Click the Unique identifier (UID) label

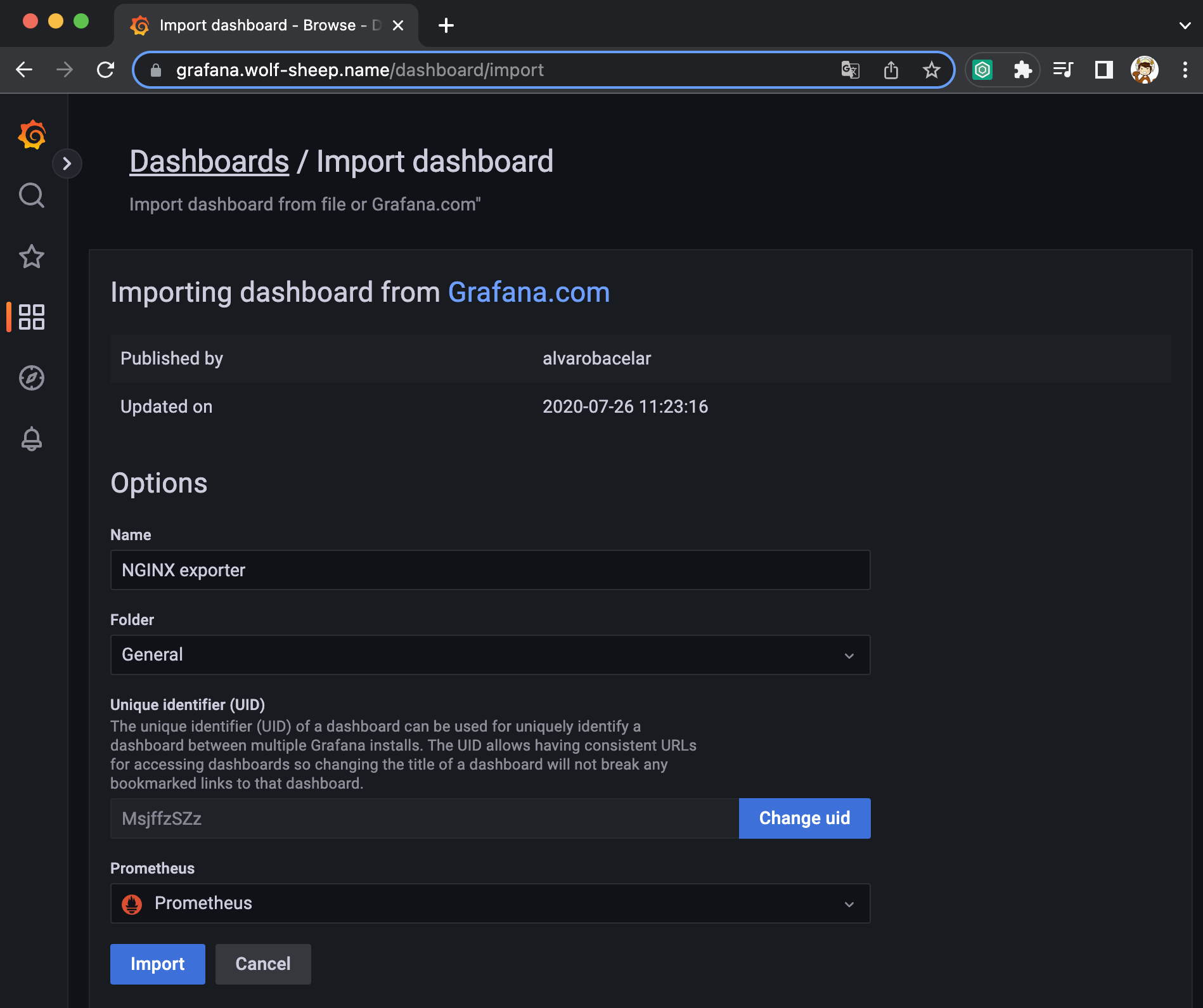tap(188, 704)
